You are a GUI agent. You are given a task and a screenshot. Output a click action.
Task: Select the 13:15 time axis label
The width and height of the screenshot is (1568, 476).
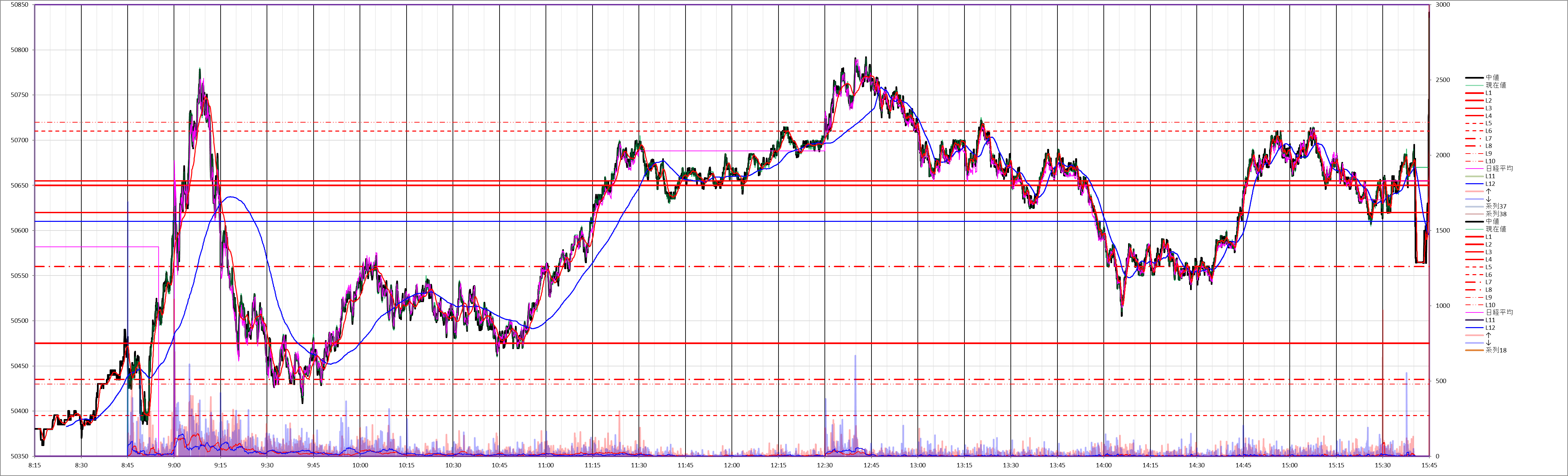[964, 466]
